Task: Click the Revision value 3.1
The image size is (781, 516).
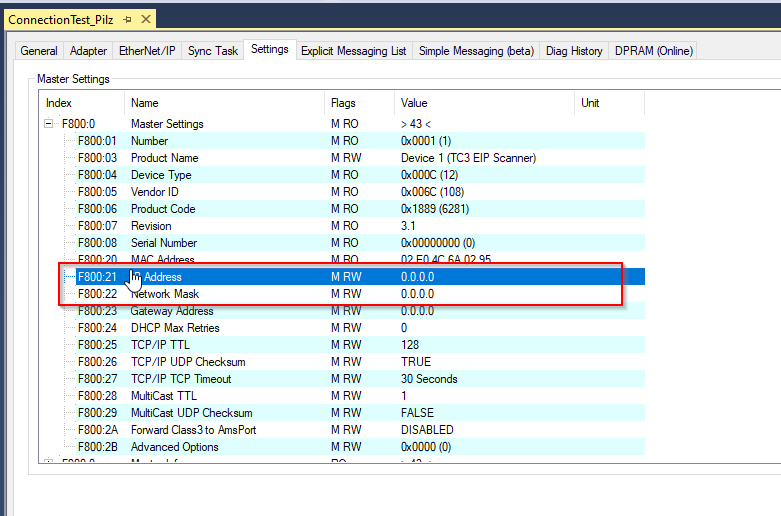Action: (x=408, y=226)
